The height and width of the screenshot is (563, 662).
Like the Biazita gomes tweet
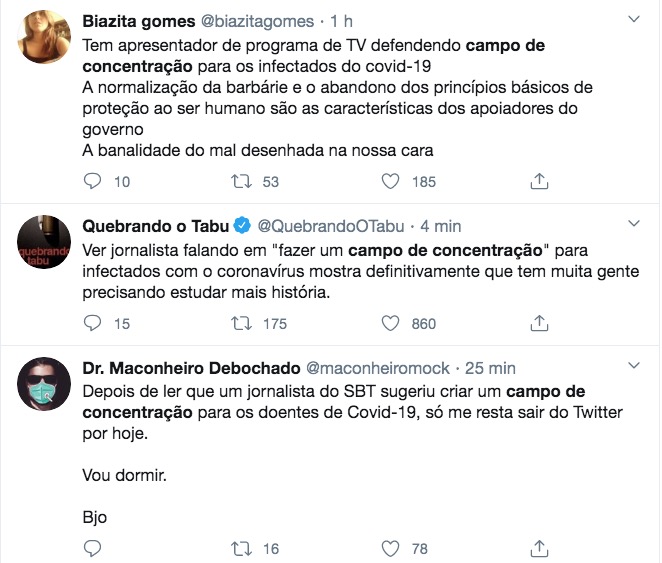(x=392, y=181)
